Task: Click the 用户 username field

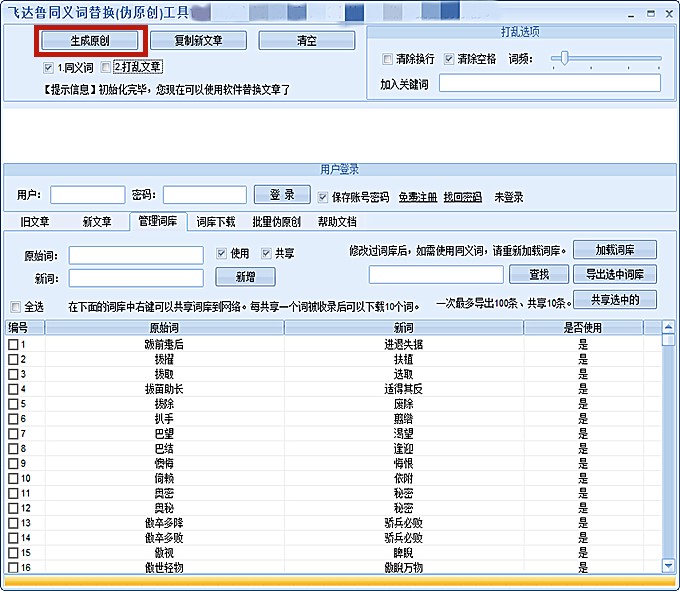Action: 88,195
